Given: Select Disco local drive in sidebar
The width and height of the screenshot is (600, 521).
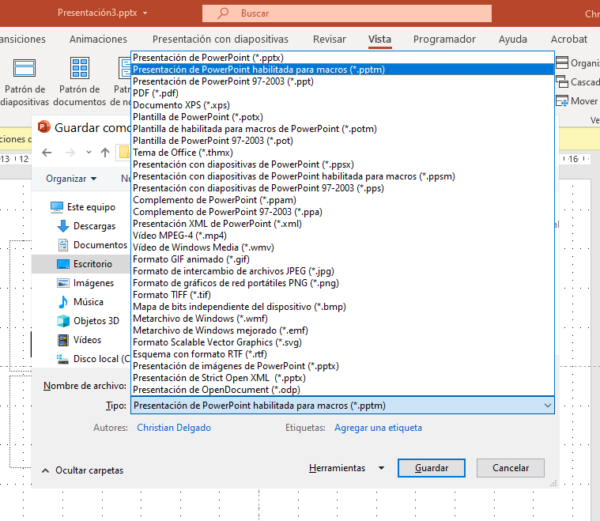Looking at the screenshot, I should (93, 359).
